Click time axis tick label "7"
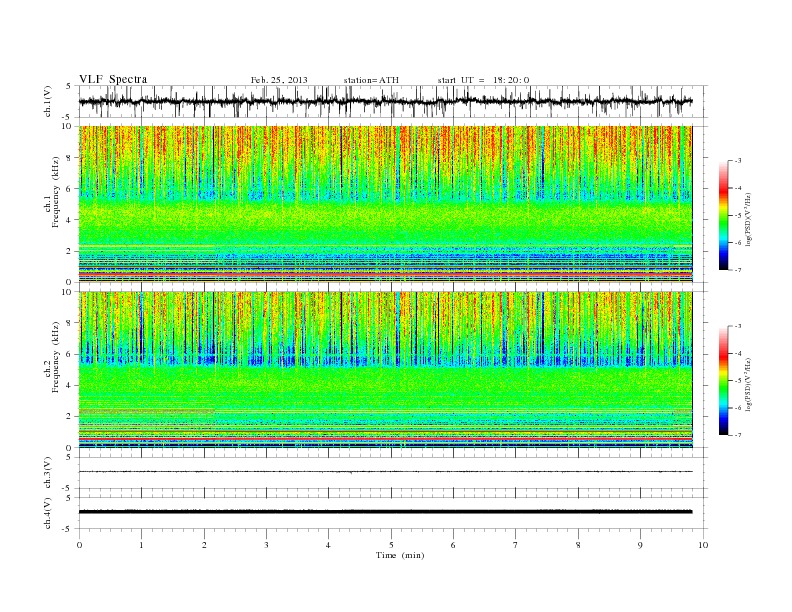This screenshot has height=612, width=792. (x=515, y=545)
